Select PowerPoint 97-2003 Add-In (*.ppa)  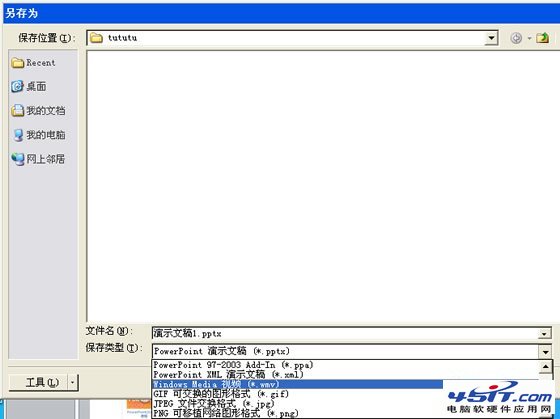click(233, 365)
